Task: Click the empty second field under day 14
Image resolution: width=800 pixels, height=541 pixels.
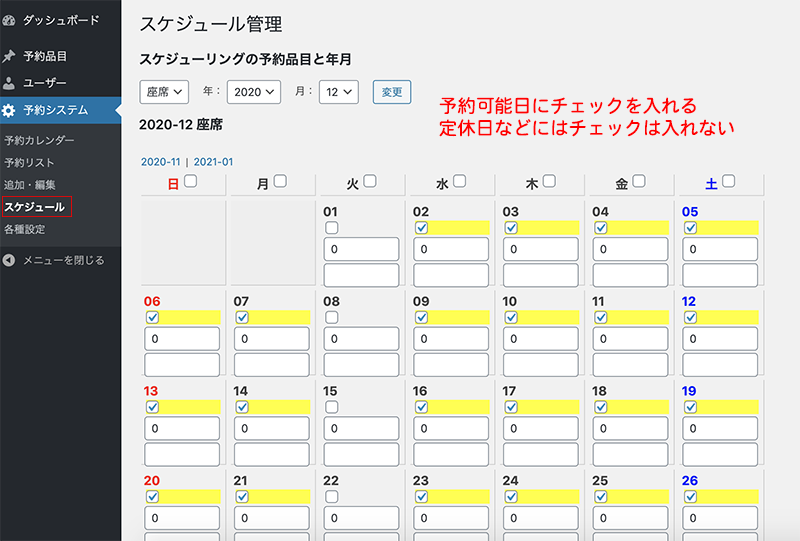Action: [x=271, y=454]
